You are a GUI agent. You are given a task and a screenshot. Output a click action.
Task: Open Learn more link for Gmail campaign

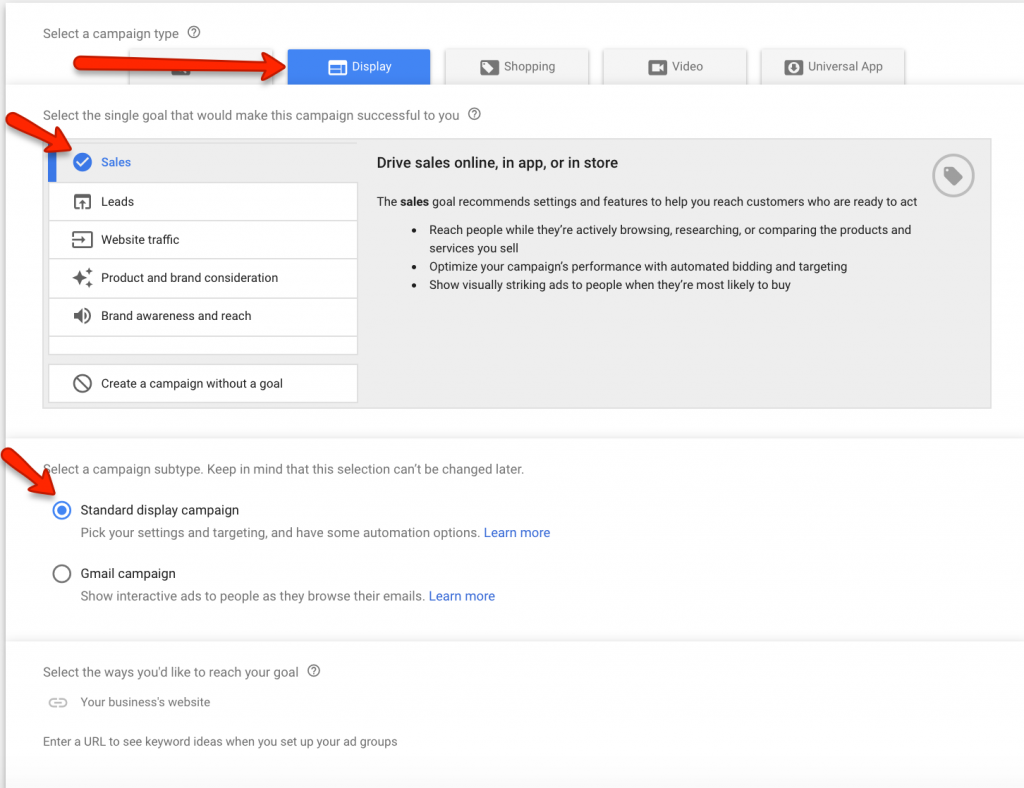tap(461, 596)
